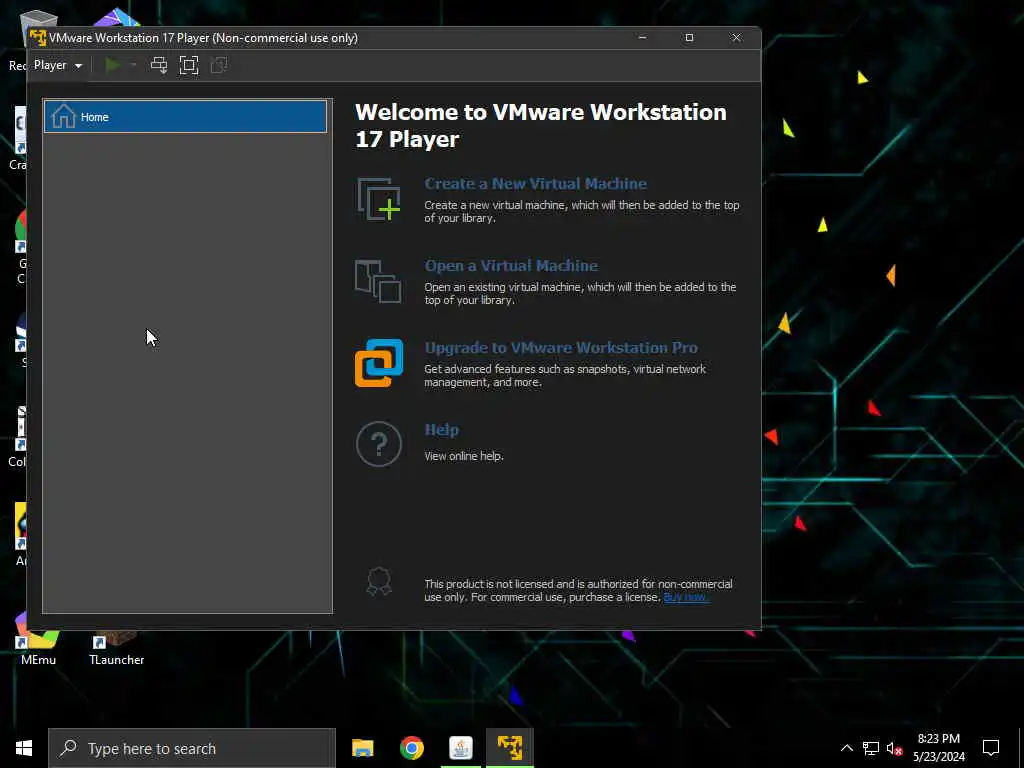Open File Explorer from taskbar
The image size is (1024, 768).
362,748
